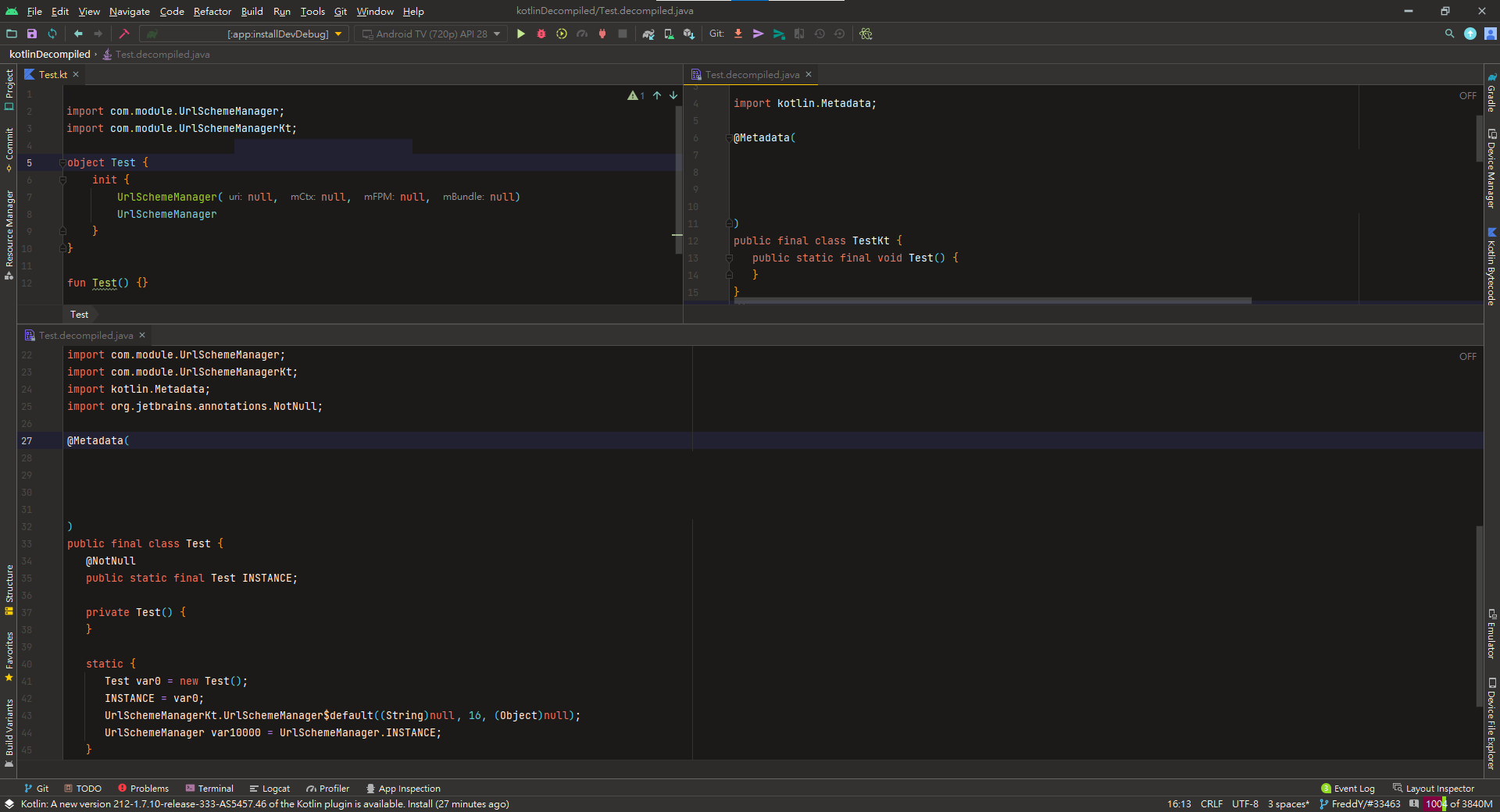This screenshot has height=812, width=1500.
Task: Click the Make Project hammer icon
Action: point(124,34)
